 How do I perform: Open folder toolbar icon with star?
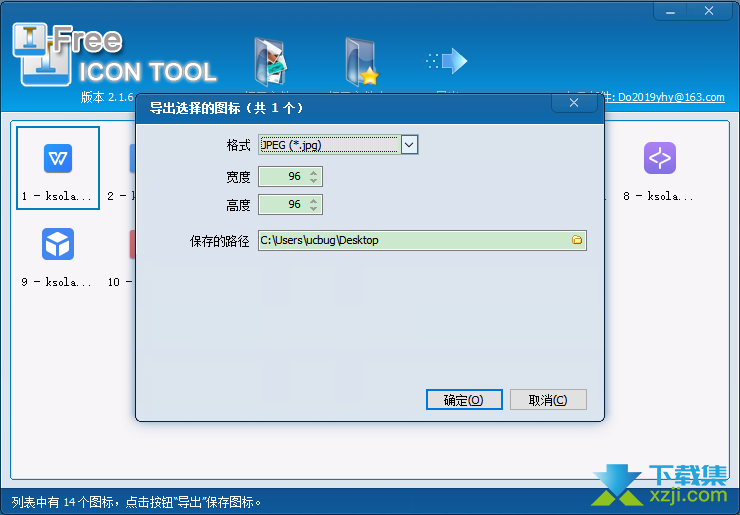click(x=362, y=62)
